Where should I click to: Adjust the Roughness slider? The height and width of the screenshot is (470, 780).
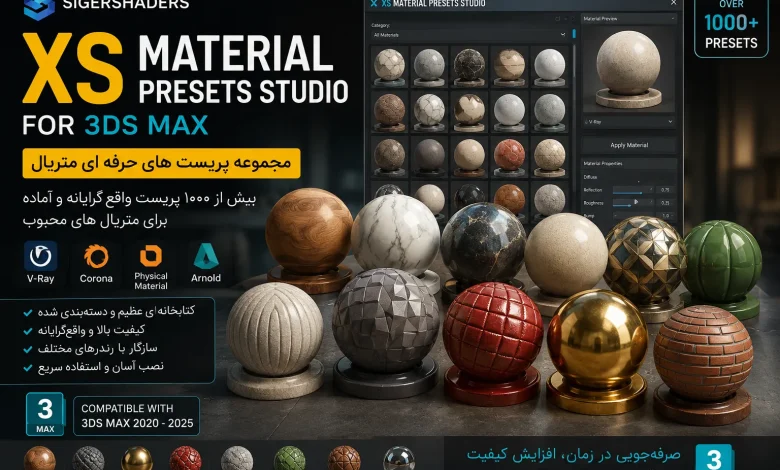(x=633, y=203)
